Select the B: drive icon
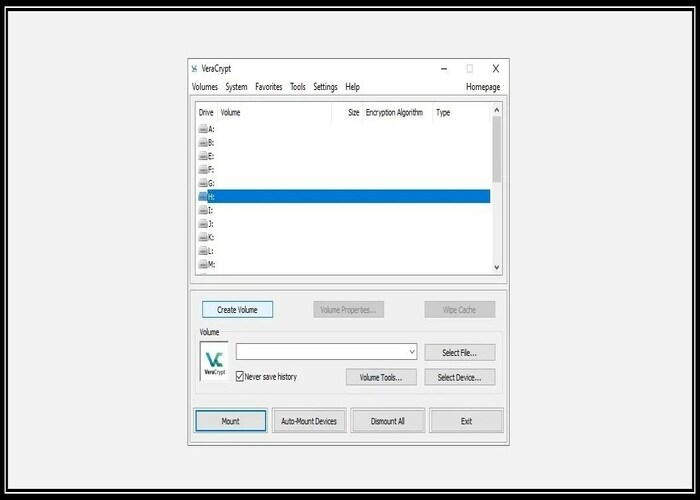This screenshot has height=500, width=700. click(203, 143)
